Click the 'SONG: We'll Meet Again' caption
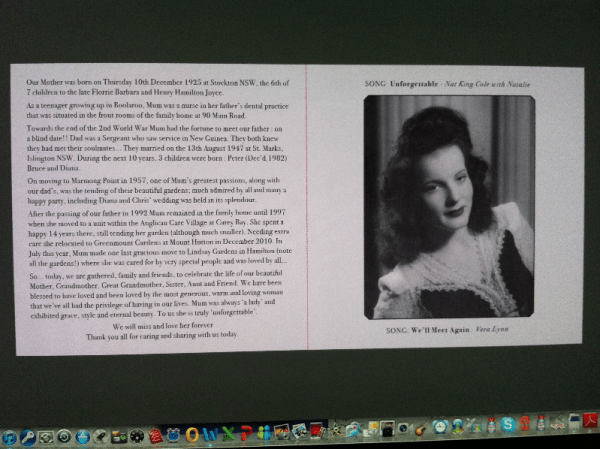Viewport: 600px width, 449px height. point(447,330)
